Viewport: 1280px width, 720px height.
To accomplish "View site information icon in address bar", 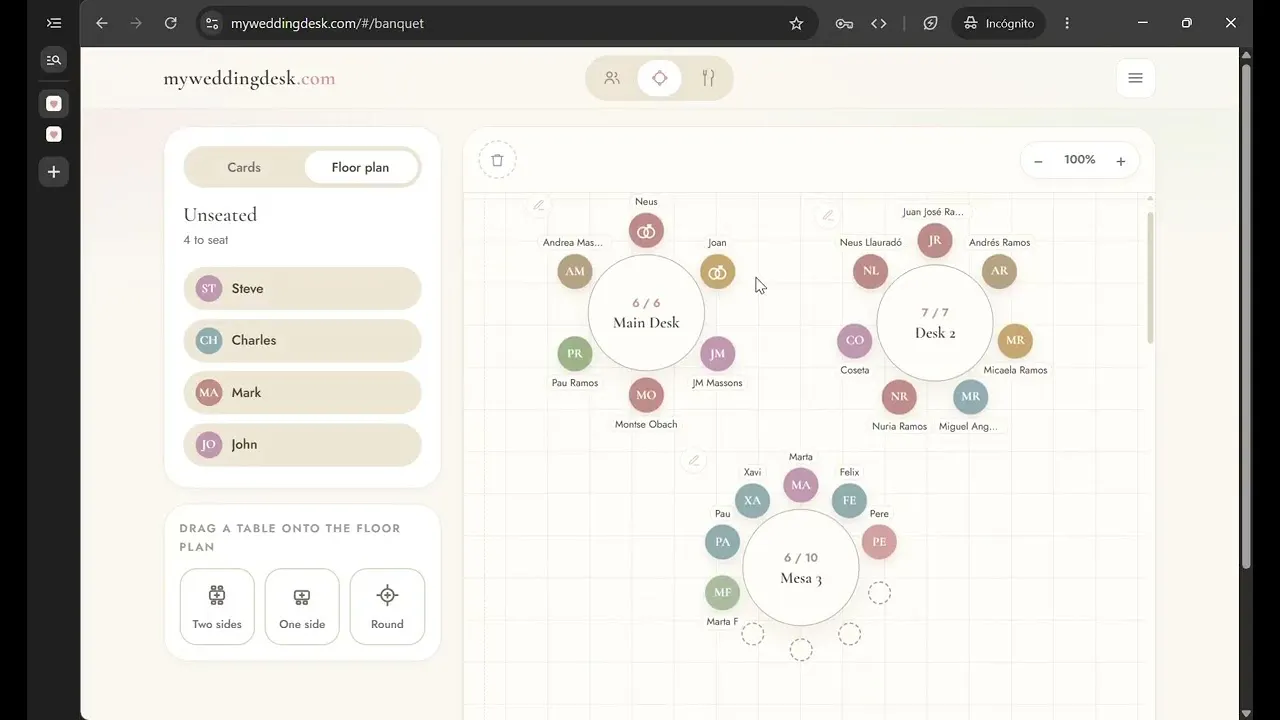I will point(211,23).
